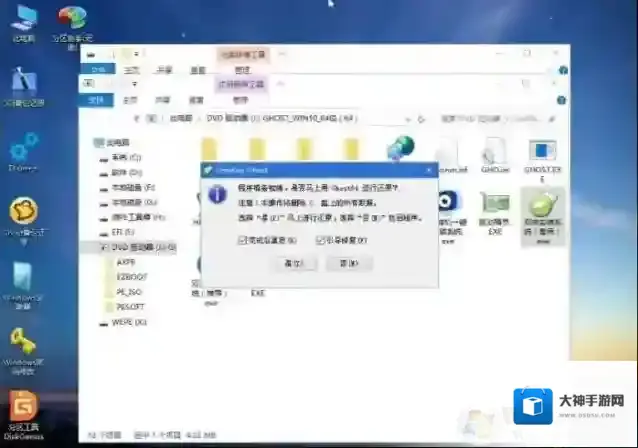Select the EZBOOT folder in navigation tree
638x448 pixels.
[x=132, y=275]
